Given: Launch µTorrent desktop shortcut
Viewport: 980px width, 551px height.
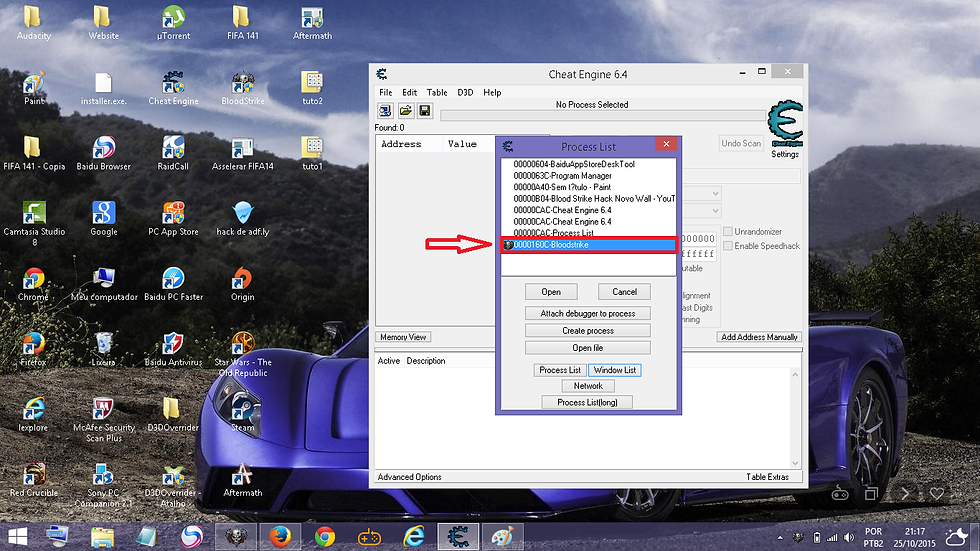Looking at the screenshot, I should tap(173, 23).
